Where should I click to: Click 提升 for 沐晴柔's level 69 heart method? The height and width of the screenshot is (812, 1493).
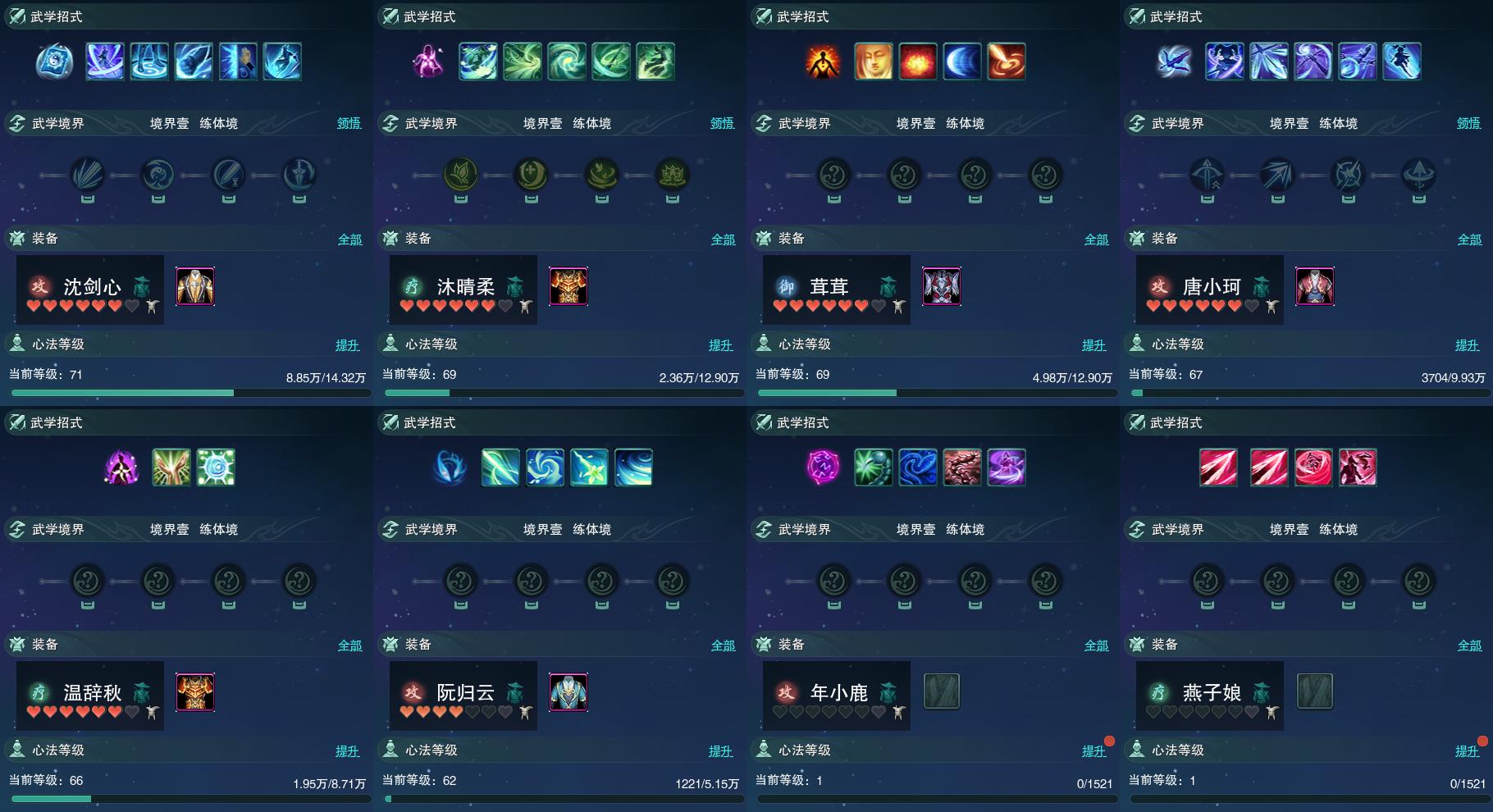(721, 344)
